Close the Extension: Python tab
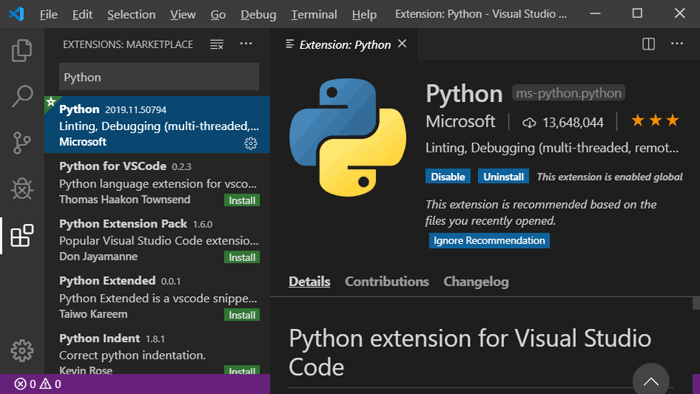This screenshot has width=700, height=394. pos(402,44)
